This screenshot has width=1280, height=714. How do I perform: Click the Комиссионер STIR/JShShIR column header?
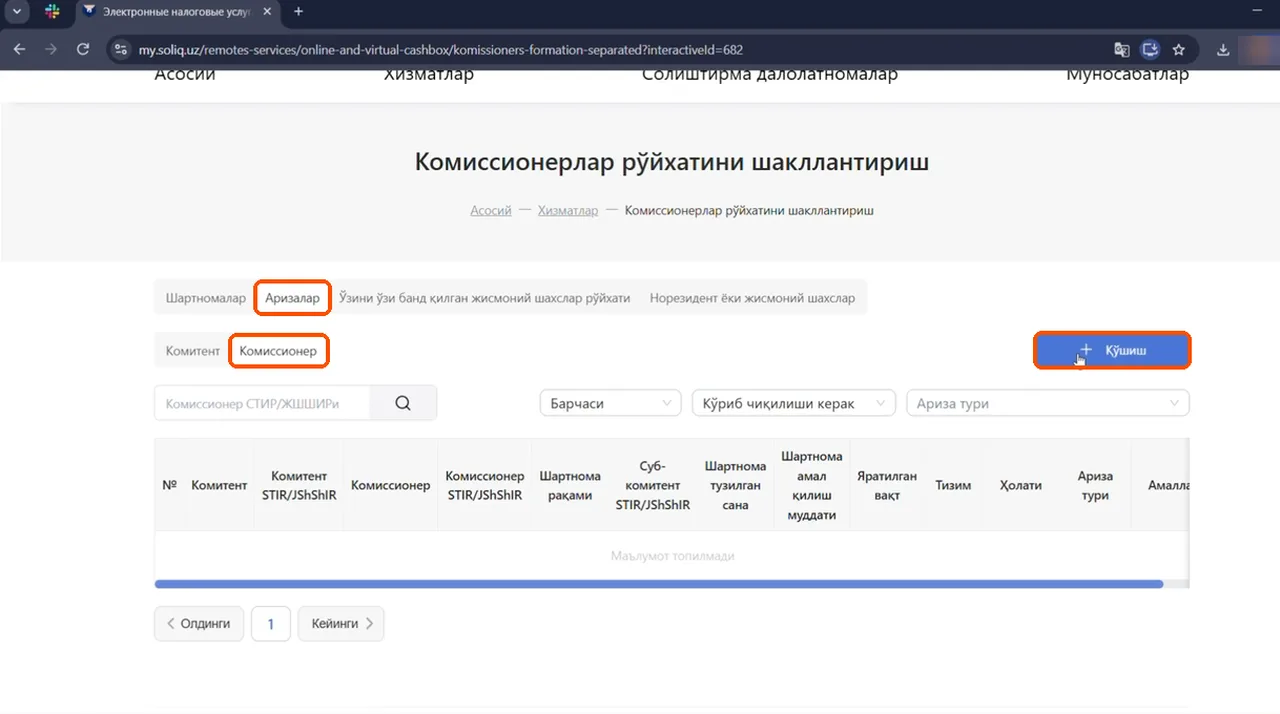click(485, 485)
